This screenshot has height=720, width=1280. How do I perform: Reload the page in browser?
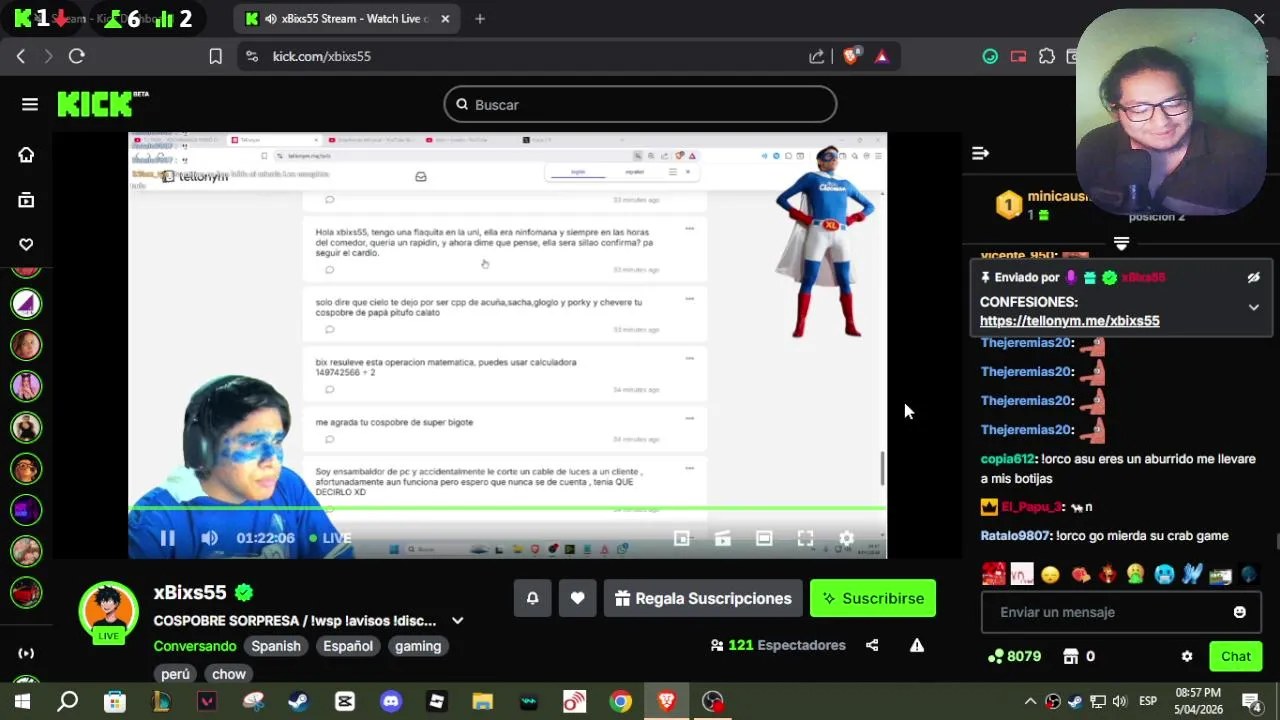coord(76,57)
